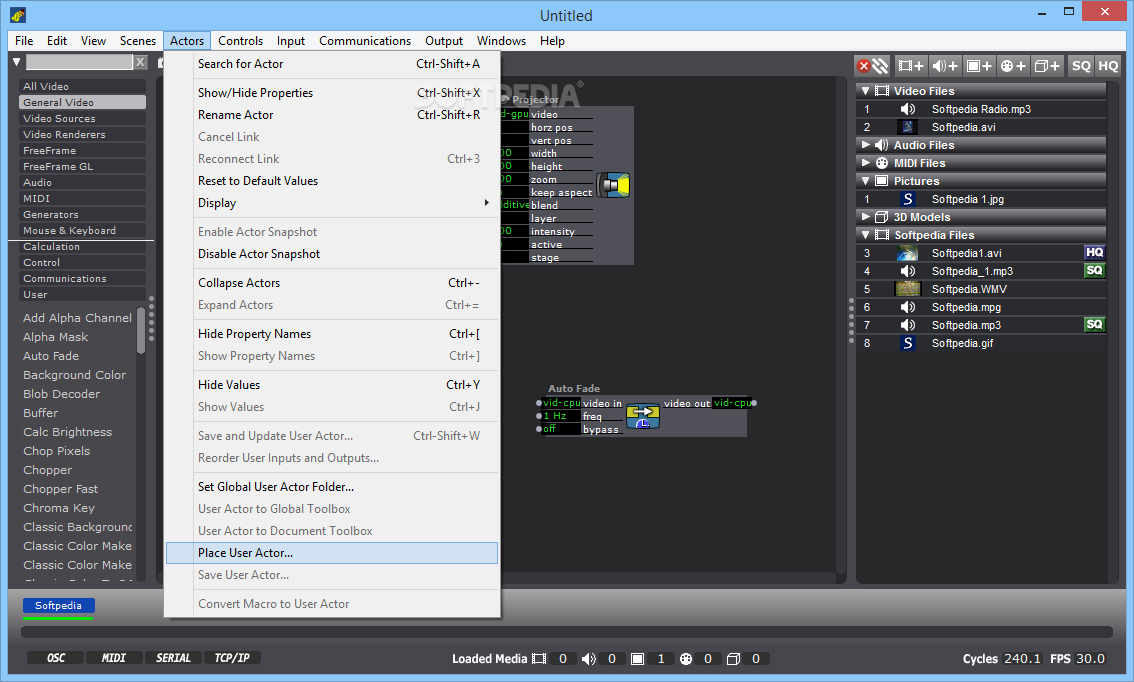Choose Reset to Default Values entry
The width and height of the screenshot is (1134, 682).
[332, 181]
